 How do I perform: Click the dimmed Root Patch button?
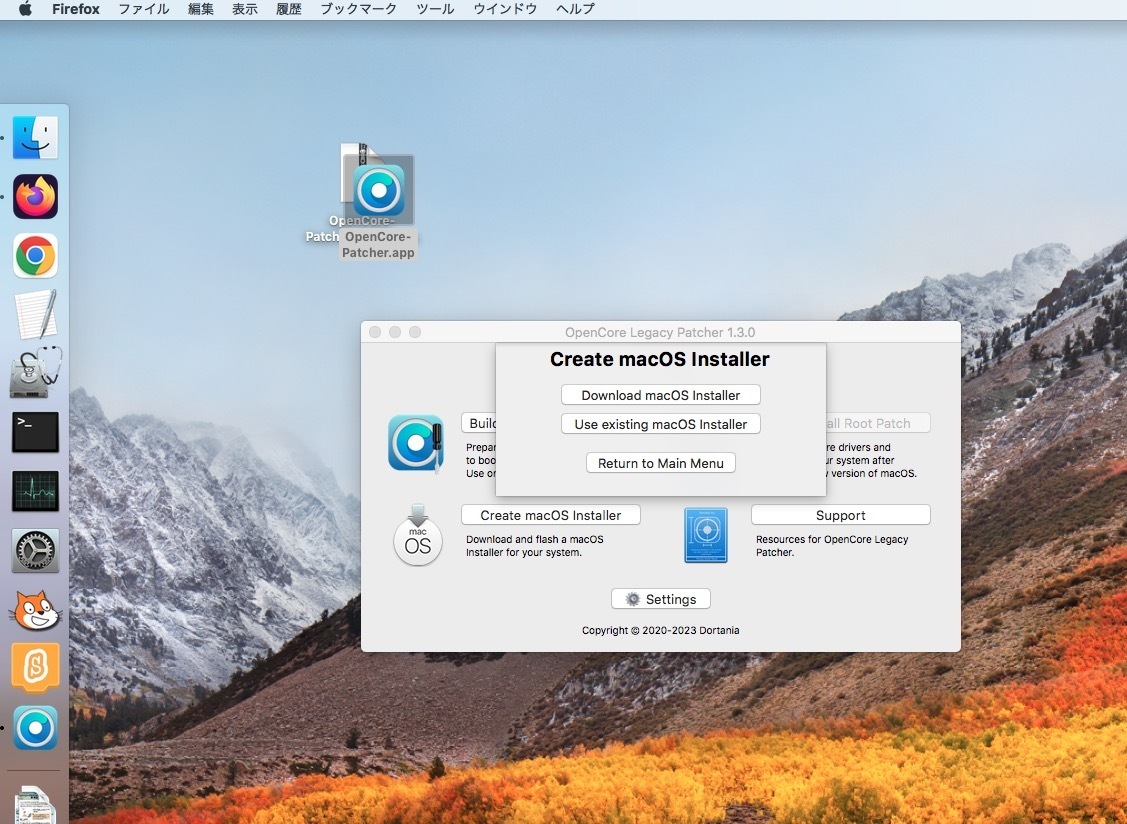[878, 423]
